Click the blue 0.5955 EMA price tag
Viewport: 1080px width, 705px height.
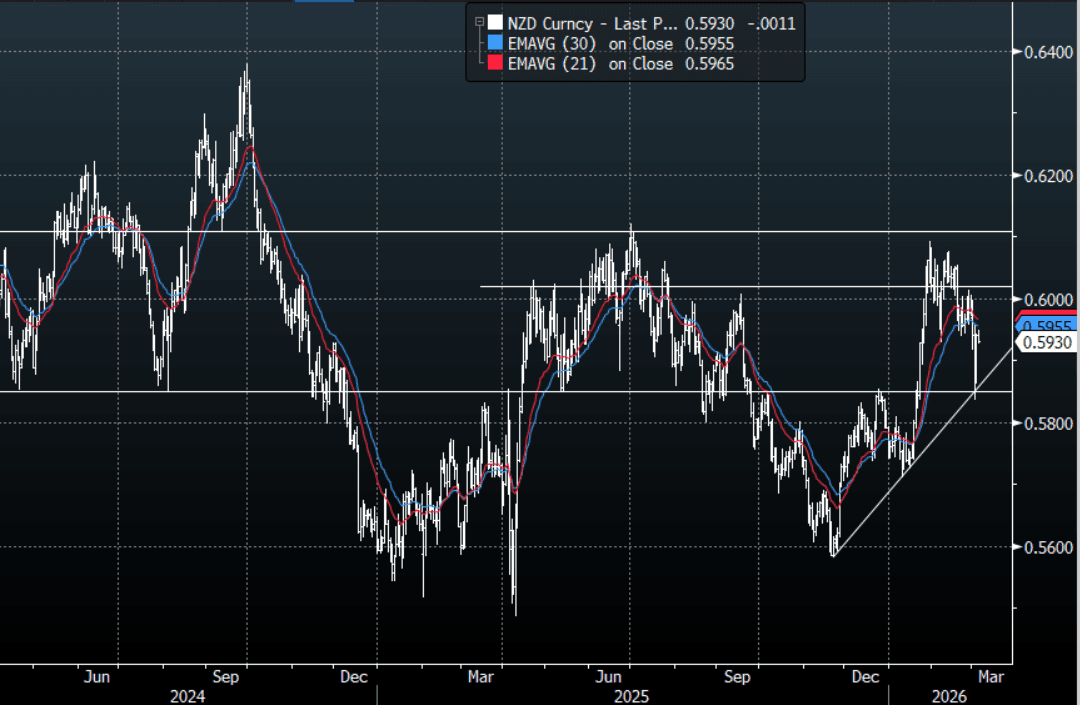pos(1047,327)
